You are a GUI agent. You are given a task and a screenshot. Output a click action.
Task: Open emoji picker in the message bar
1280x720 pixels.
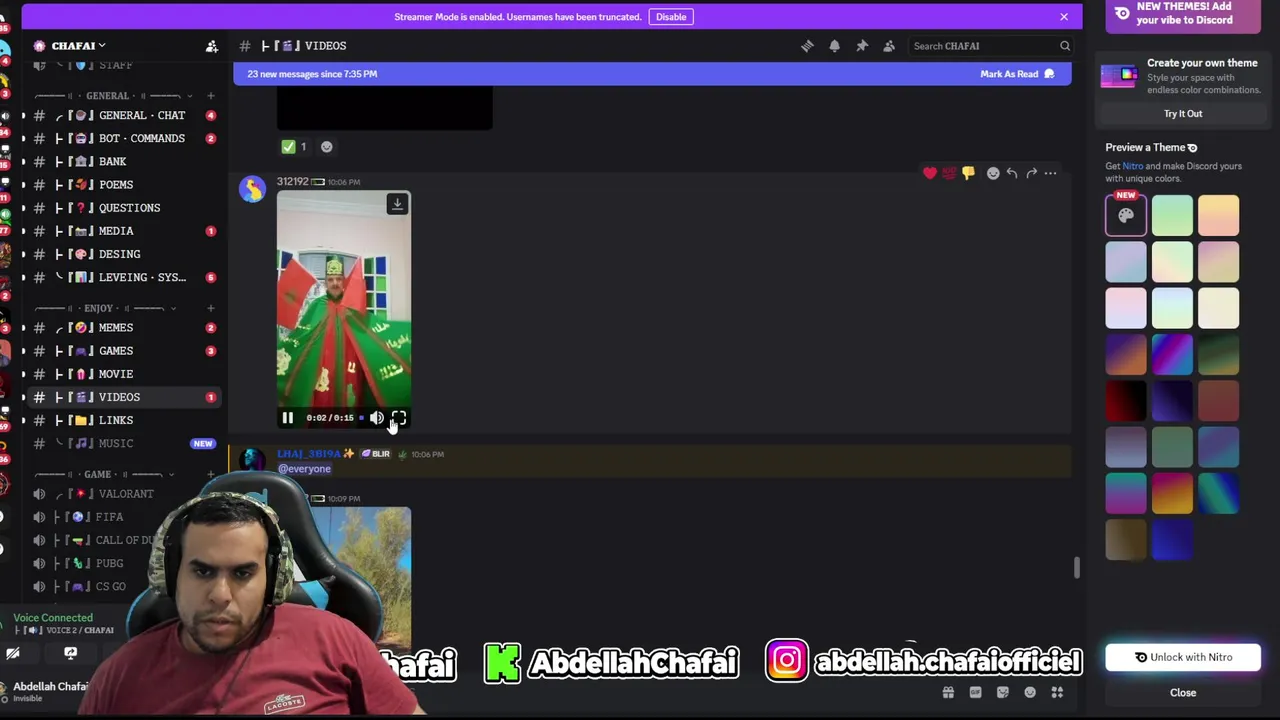tap(1030, 692)
